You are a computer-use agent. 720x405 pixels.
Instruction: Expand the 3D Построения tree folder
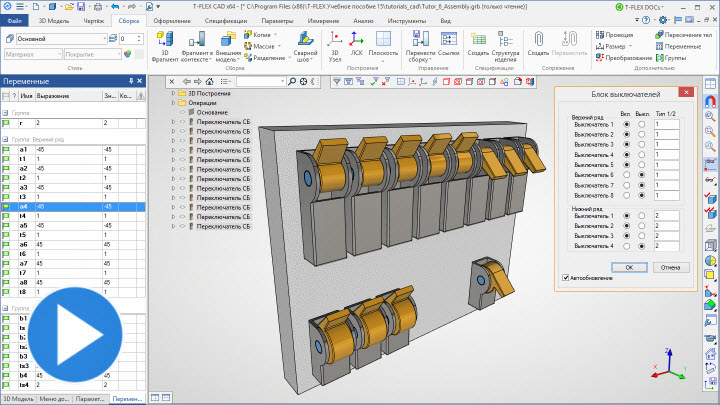pos(173,94)
